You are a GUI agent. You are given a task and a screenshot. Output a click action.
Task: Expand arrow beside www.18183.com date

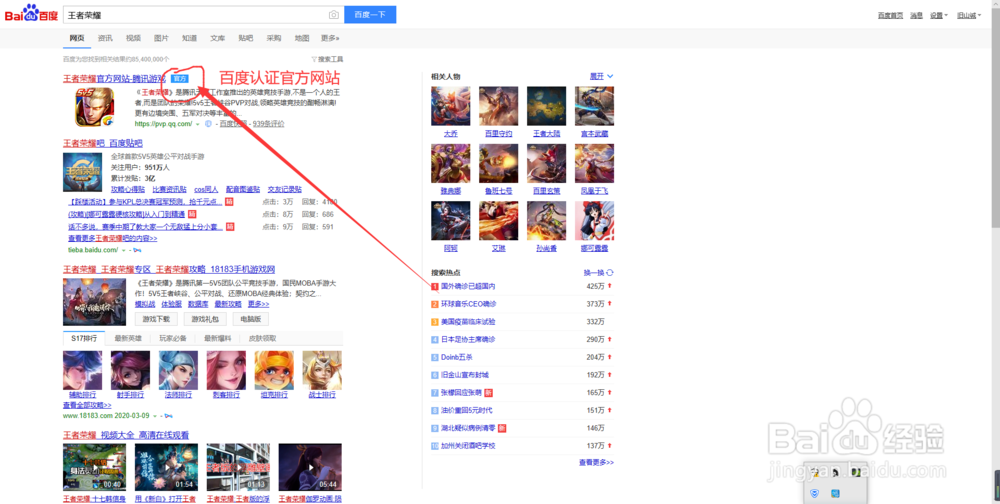pyautogui.click(x=154, y=417)
